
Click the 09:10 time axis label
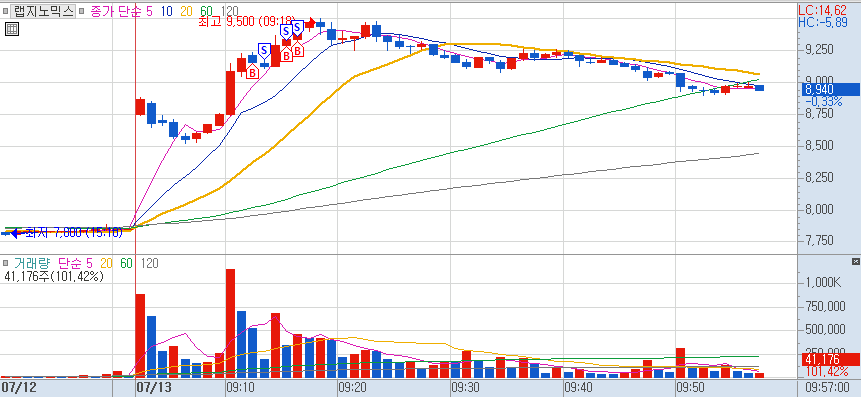tap(241, 388)
